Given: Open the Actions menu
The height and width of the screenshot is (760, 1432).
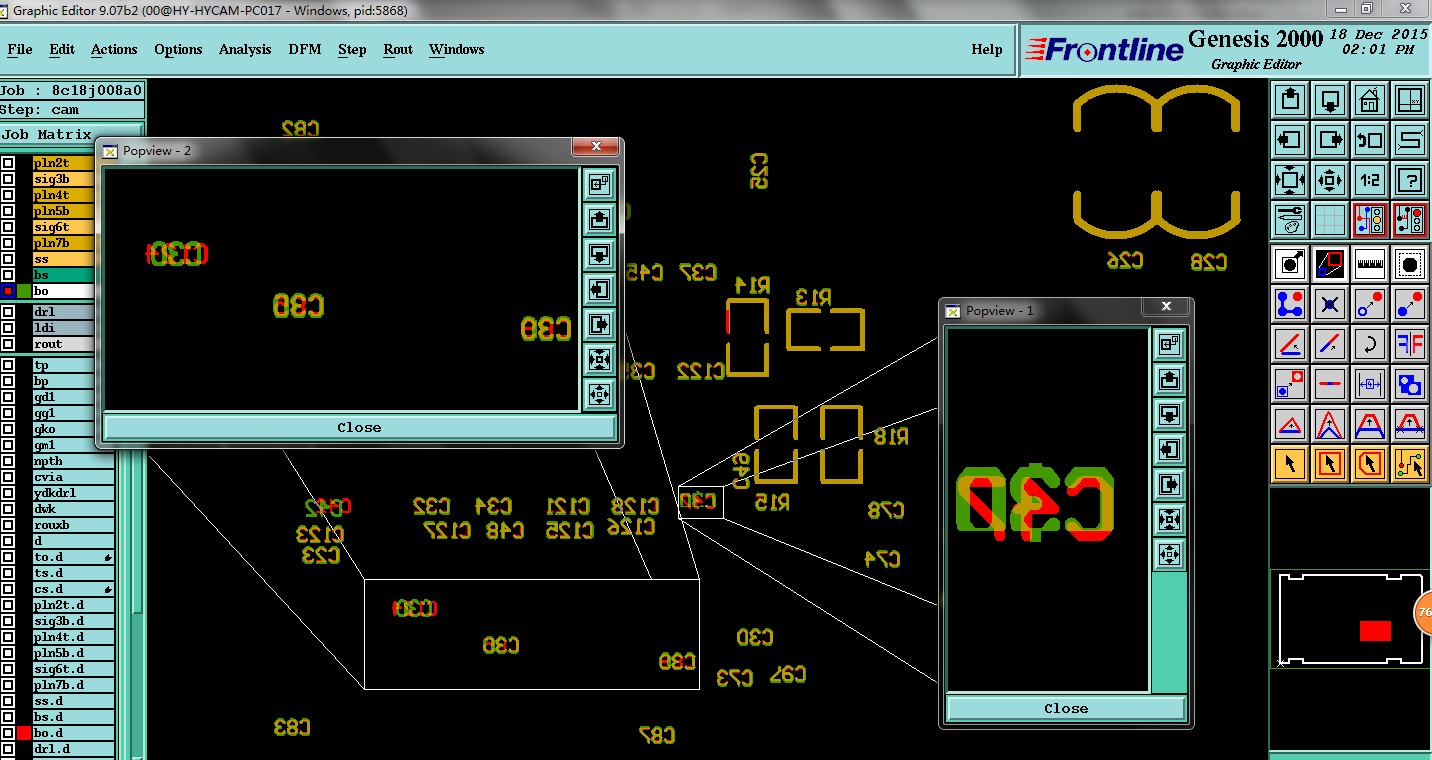Looking at the screenshot, I should click(x=114, y=49).
